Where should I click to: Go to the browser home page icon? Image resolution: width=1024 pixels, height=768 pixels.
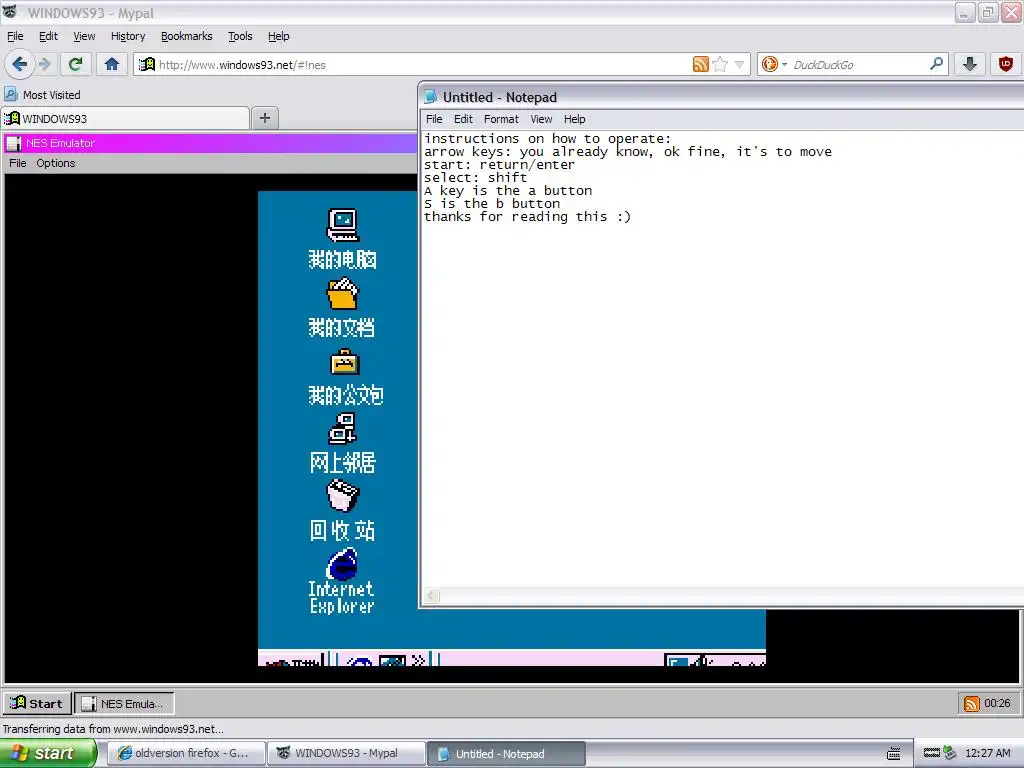pyautogui.click(x=112, y=64)
